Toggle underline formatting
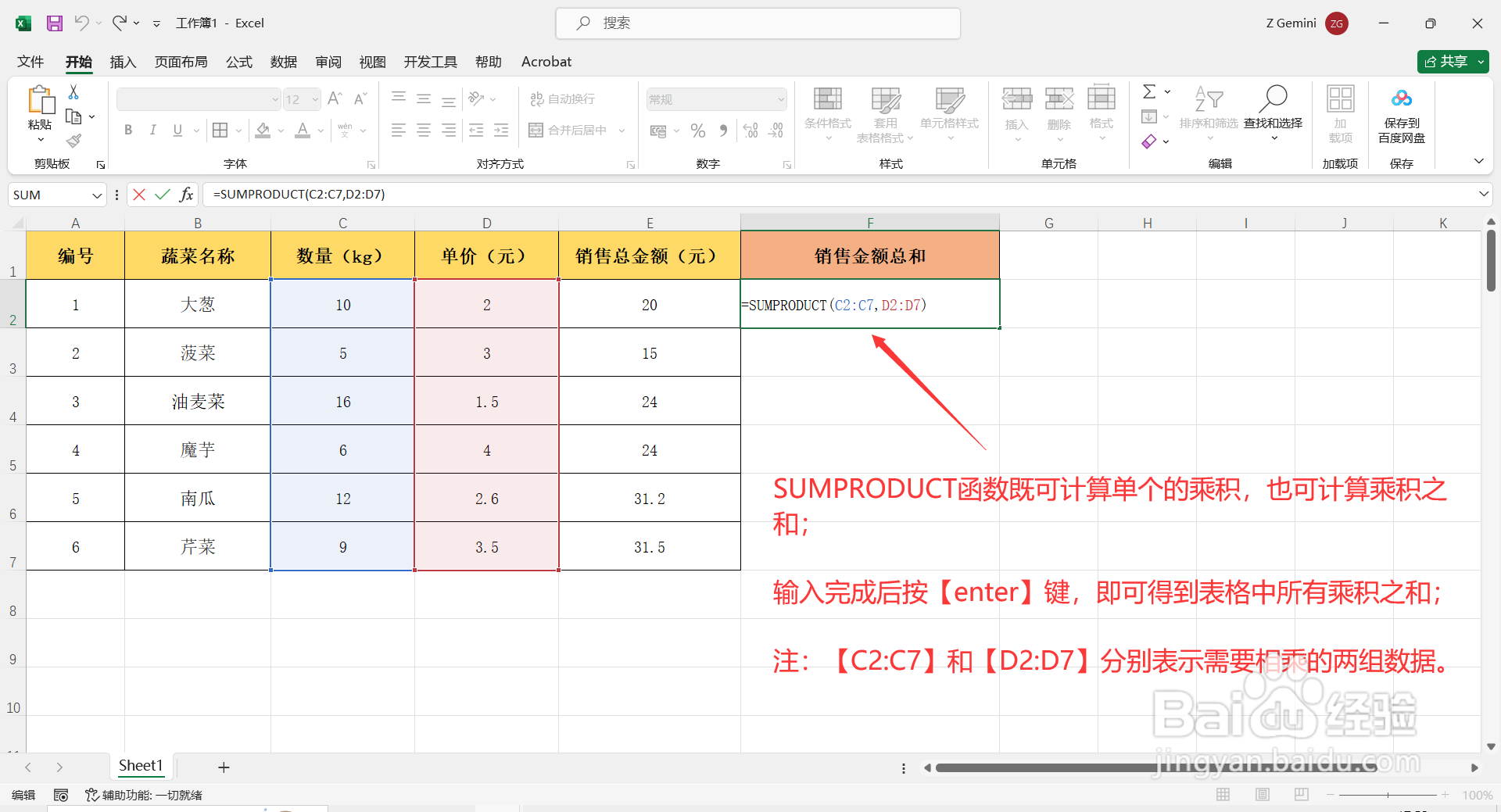Viewport: 1501px width, 812px height. click(x=177, y=130)
